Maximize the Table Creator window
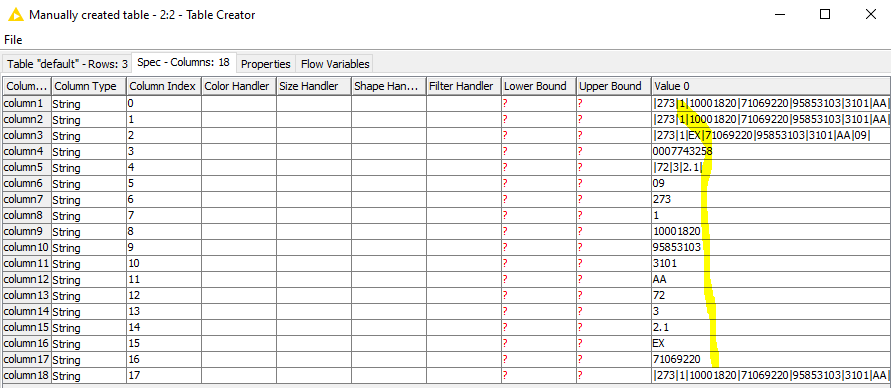Screen dimensions: 891x388 825,15
